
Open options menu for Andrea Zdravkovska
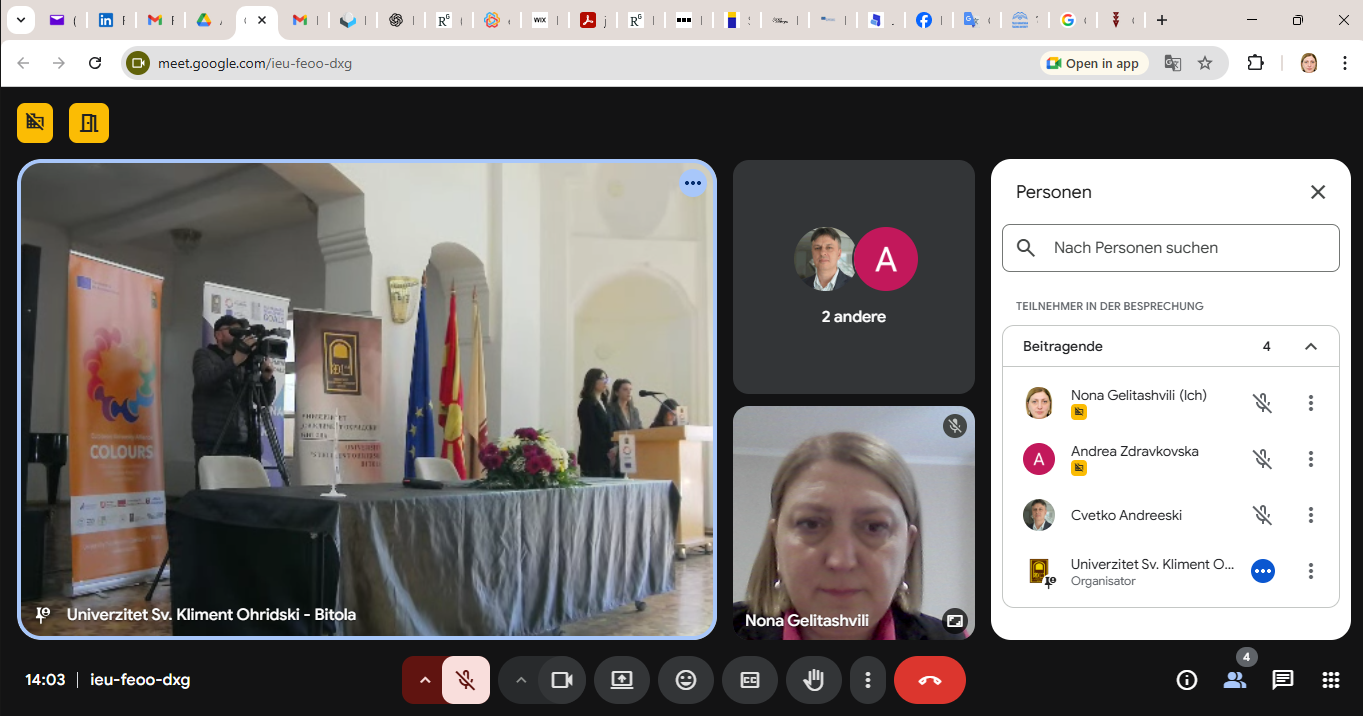pos(1311,459)
